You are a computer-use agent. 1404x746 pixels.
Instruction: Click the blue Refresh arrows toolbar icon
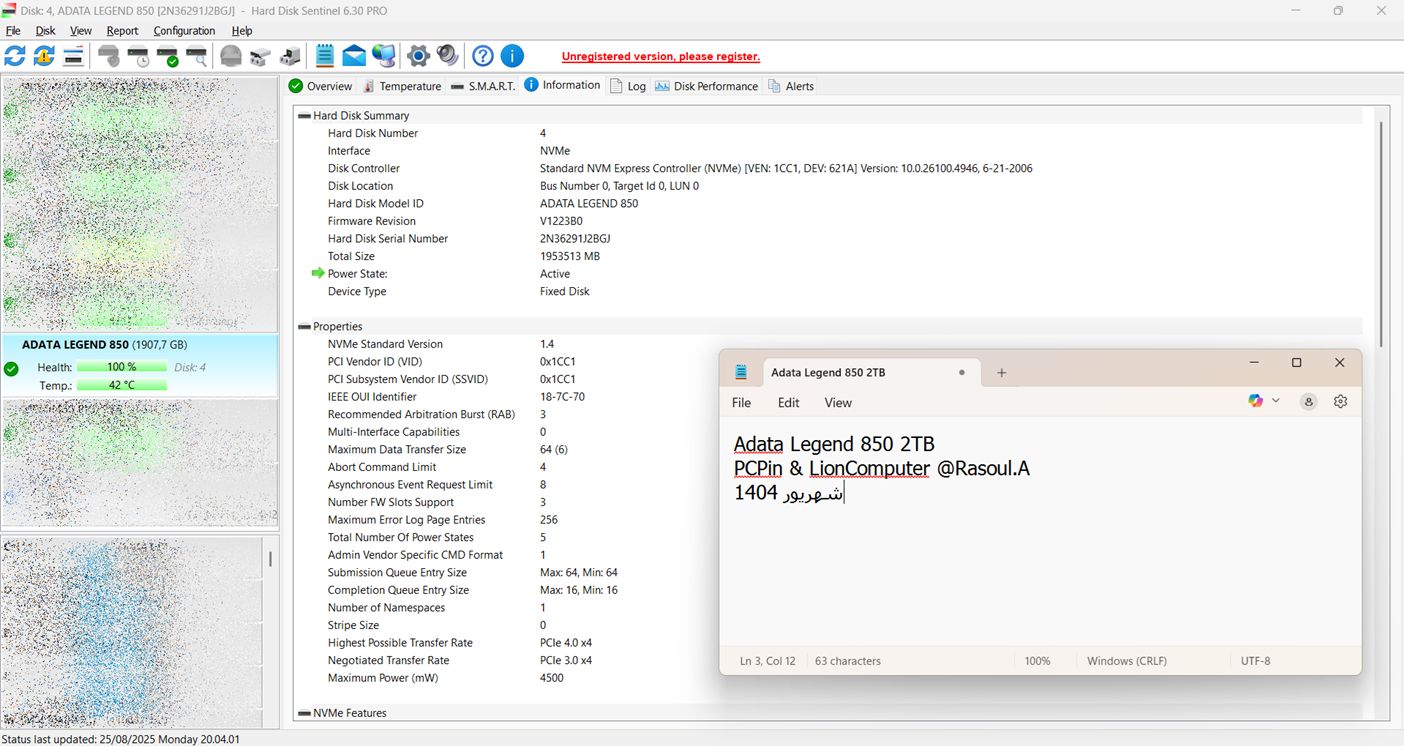tap(15, 56)
